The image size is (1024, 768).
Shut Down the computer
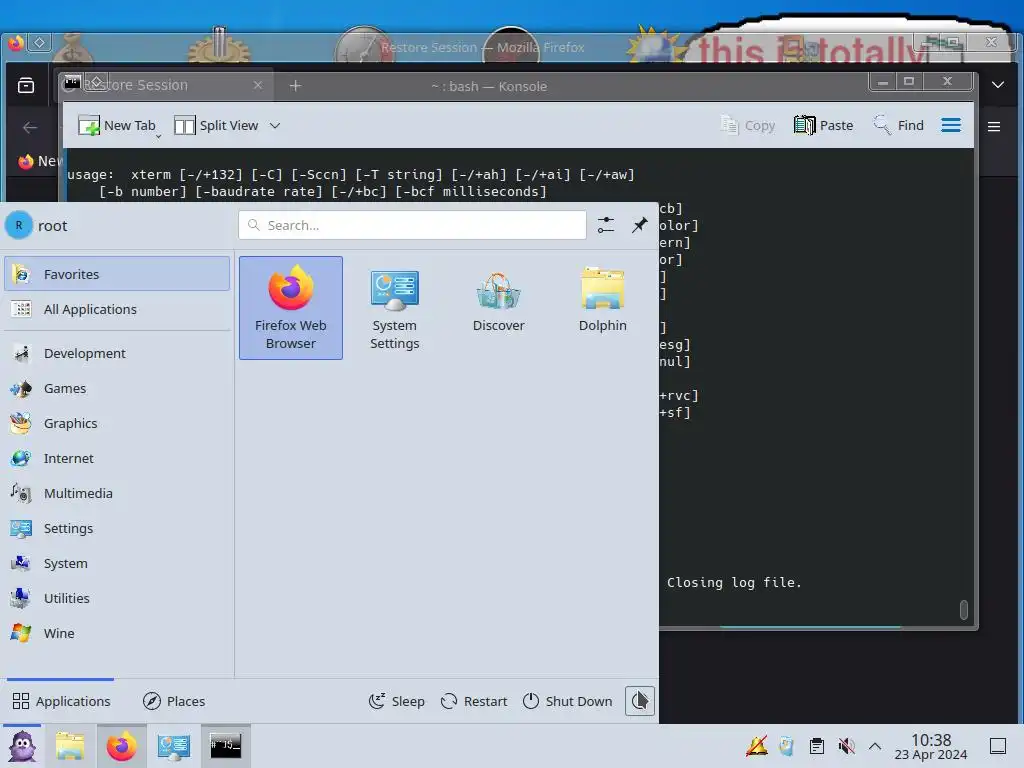tap(568, 701)
